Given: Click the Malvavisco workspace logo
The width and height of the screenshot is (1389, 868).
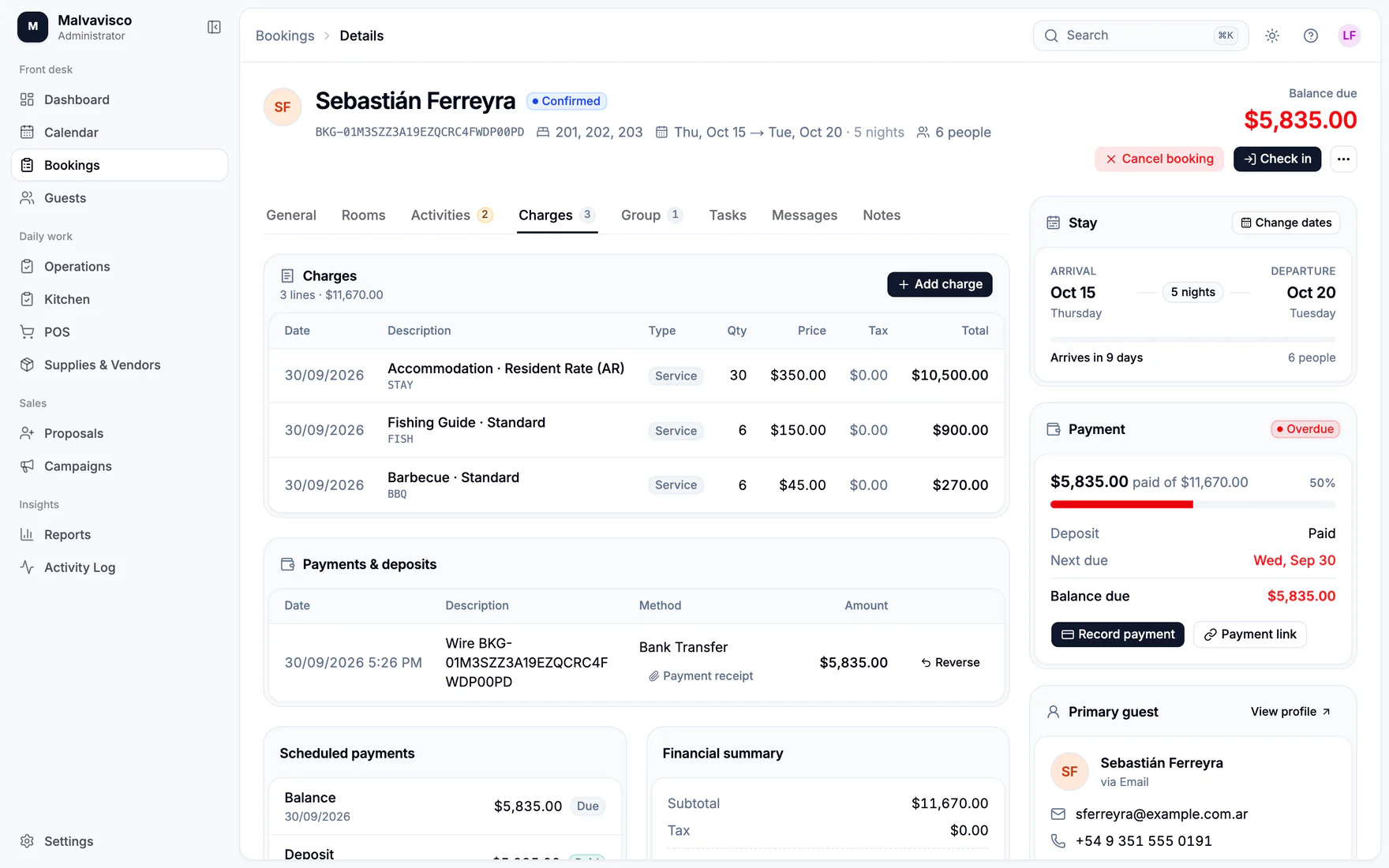Looking at the screenshot, I should point(33,27).
